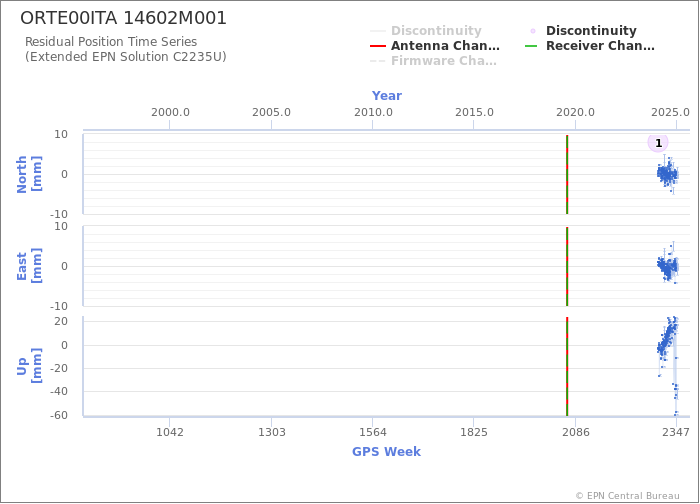Click the purple Discontinuity dot swatch
Viewport: 700px width, 504px height.
click(x=533, y=31)
